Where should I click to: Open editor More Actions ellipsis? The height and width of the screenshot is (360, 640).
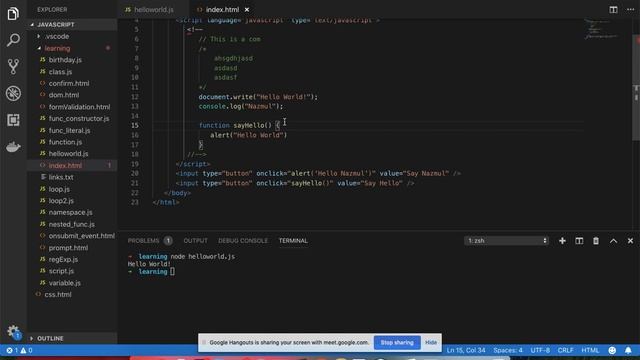631,9
